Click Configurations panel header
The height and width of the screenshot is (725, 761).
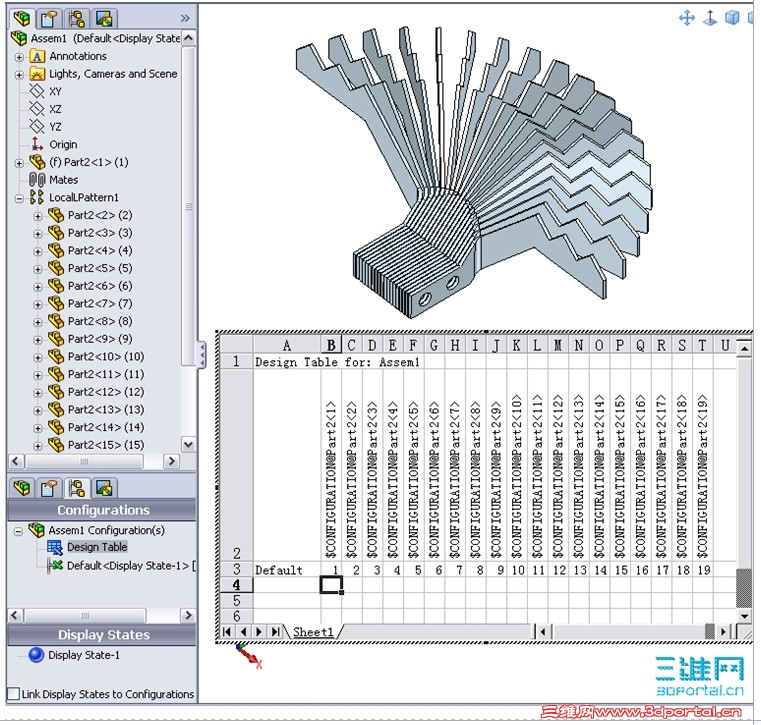coord(103,510)
